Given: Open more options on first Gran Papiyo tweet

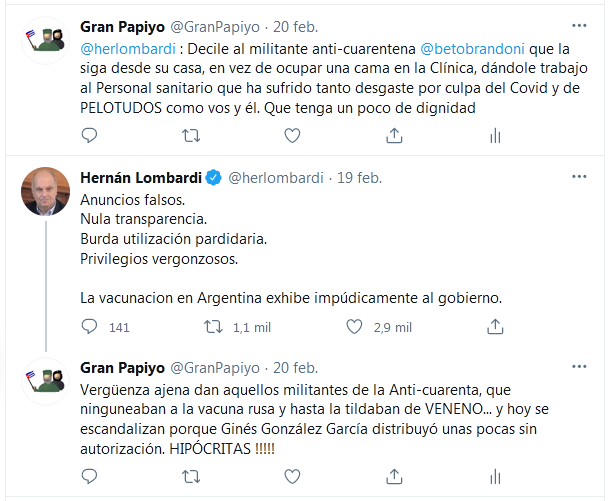Looking at the screenshot, I should point(579,24).
